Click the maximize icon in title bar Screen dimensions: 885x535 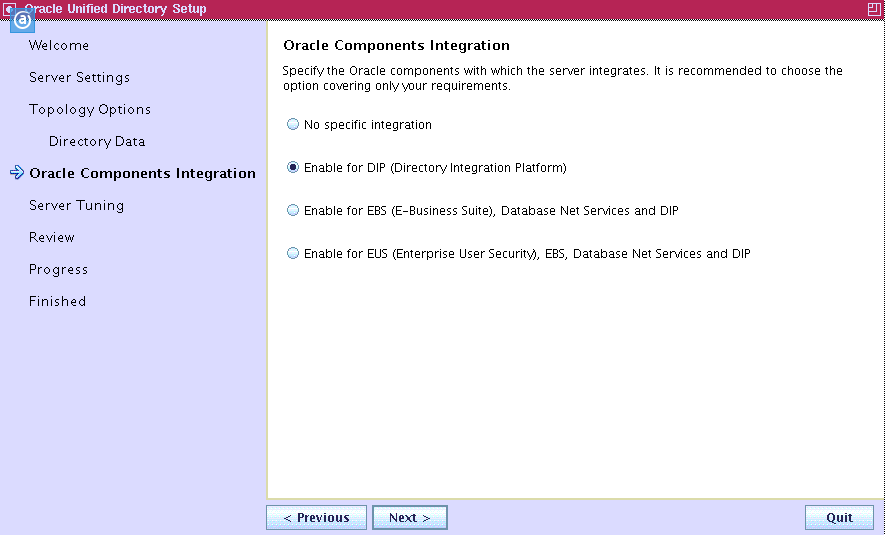click(x=874, y=8)
